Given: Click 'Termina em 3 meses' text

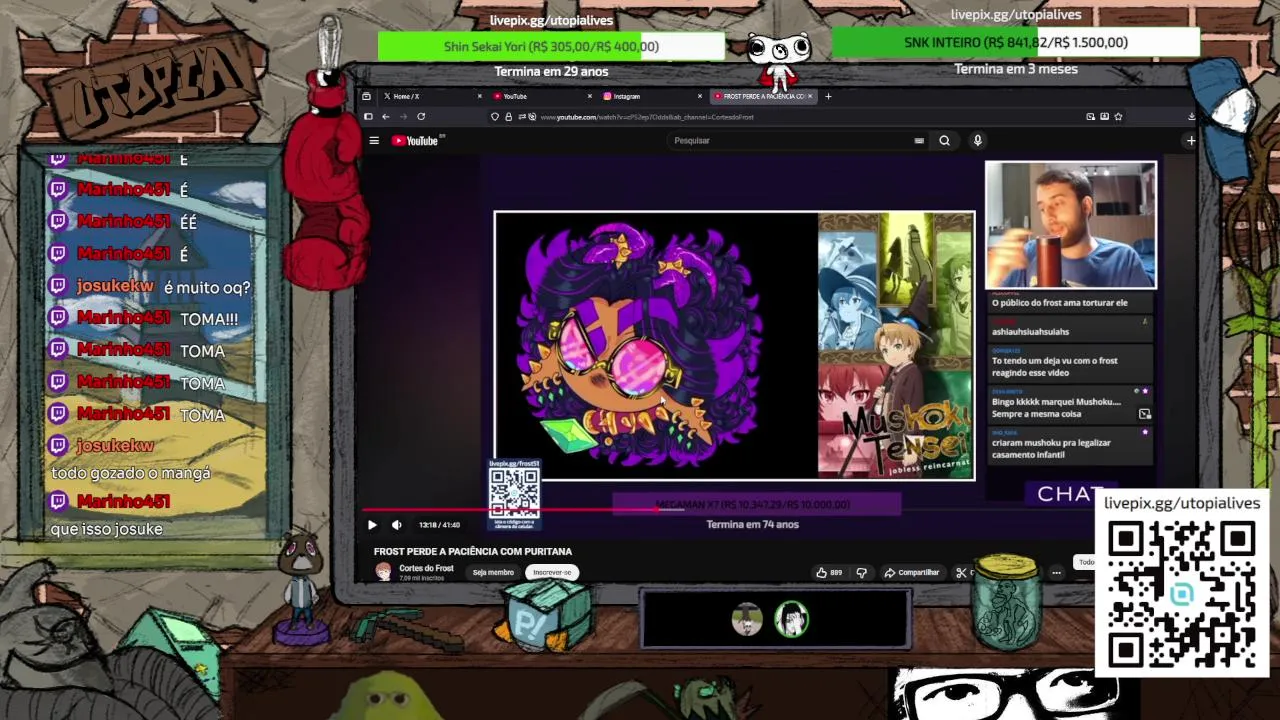Looking at the screenshot, I should 1016,69.
